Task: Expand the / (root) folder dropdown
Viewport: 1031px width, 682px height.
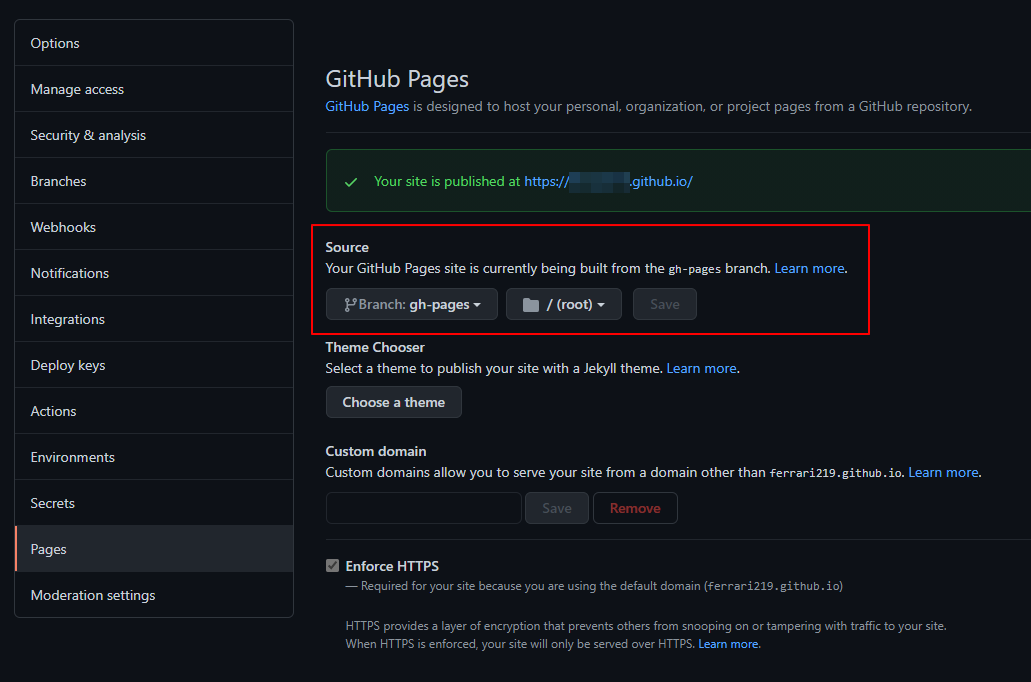Action: click(x=563, y=304)
